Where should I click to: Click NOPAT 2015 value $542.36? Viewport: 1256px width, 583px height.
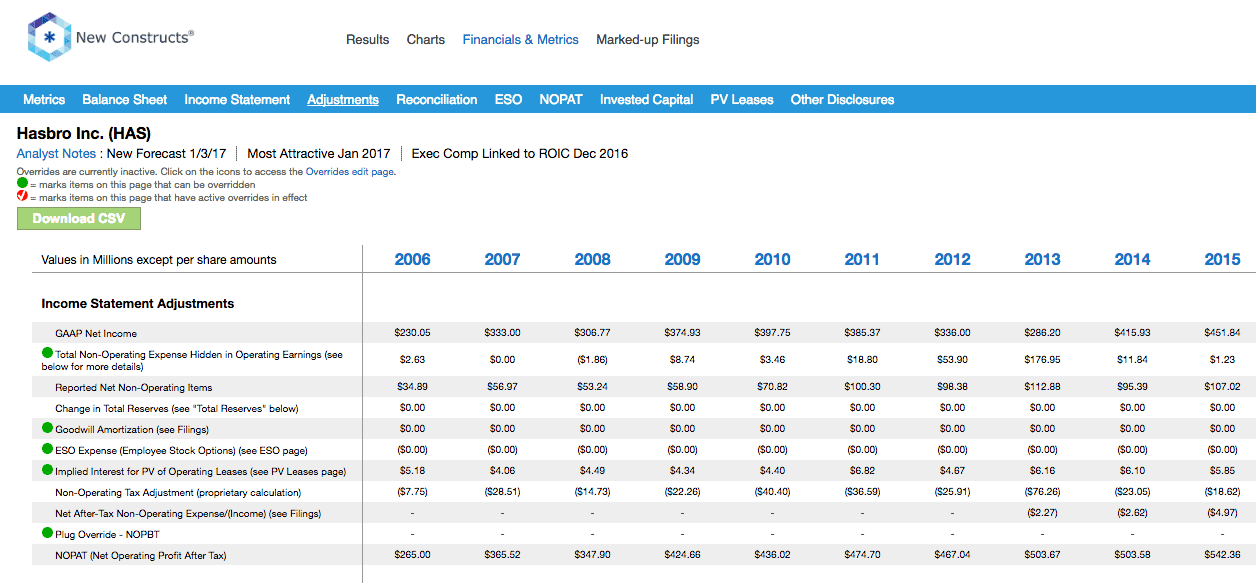pos(1222,555)
